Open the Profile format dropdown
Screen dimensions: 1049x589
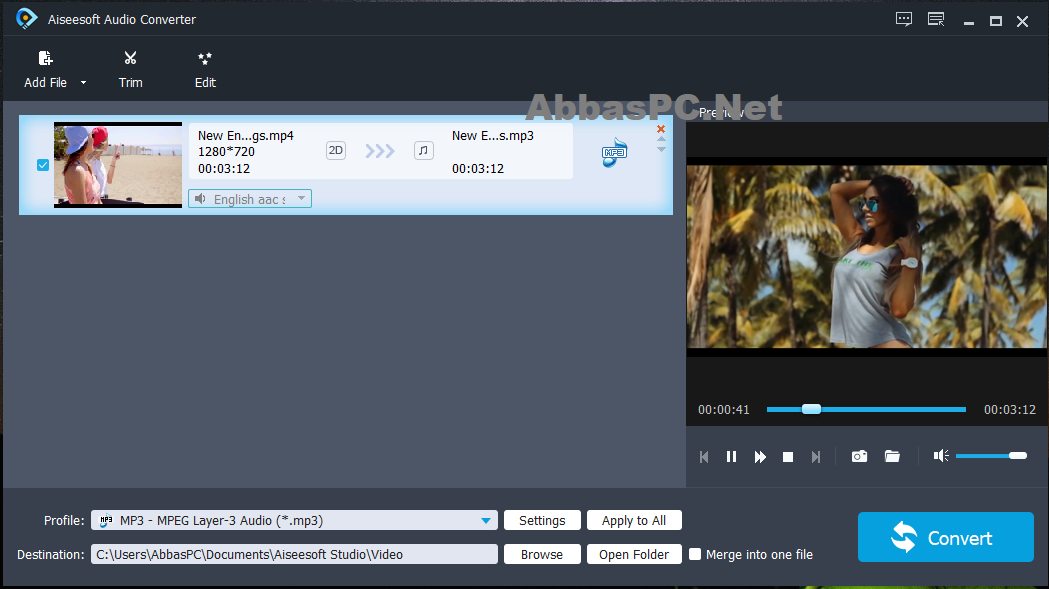(x=294, y=520)
